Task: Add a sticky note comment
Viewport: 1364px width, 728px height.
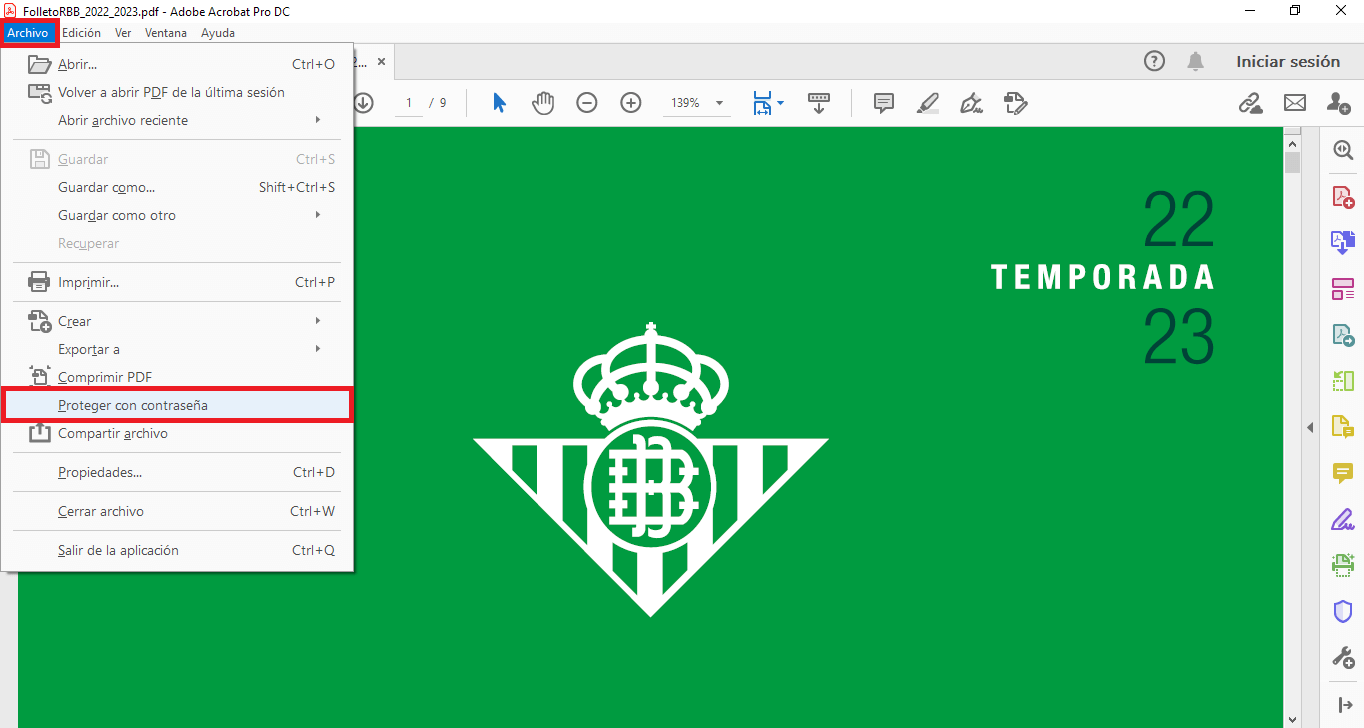Action: click(x=884, y=103)
